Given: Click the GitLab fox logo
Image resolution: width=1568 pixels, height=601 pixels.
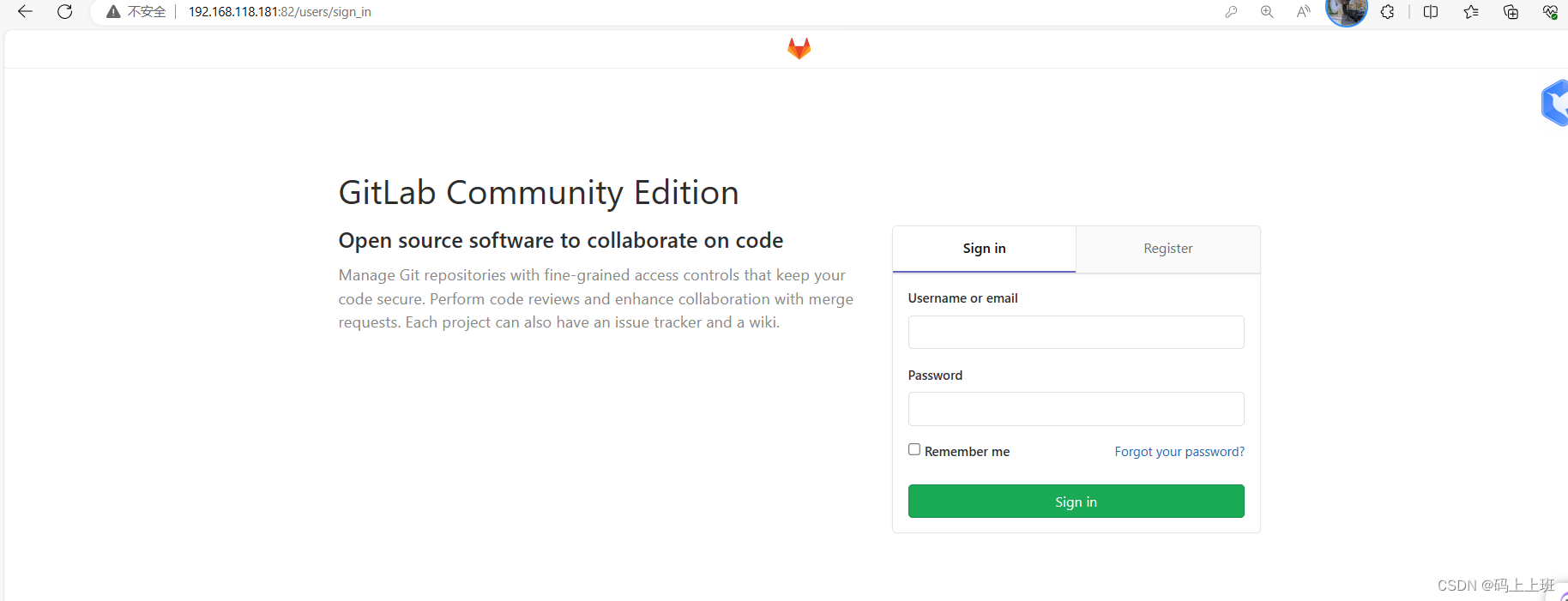Looking at the screenshot, I should tap(799, 49).
